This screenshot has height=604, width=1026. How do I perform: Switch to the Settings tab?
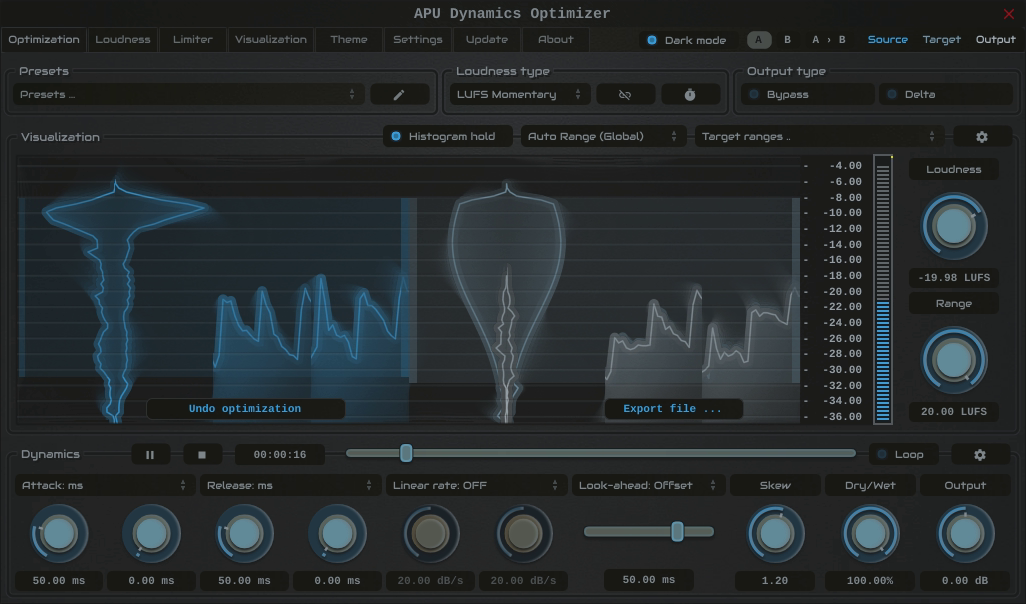[x=417, y=40]
